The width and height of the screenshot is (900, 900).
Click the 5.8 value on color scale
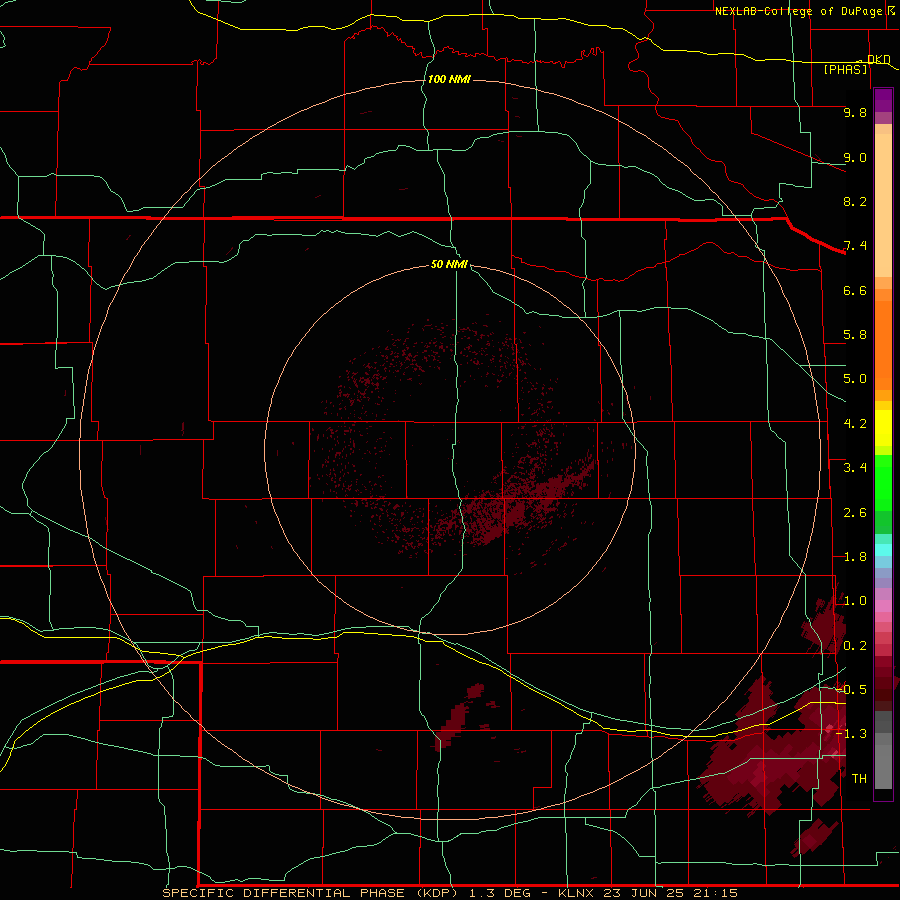click(855, 335)
